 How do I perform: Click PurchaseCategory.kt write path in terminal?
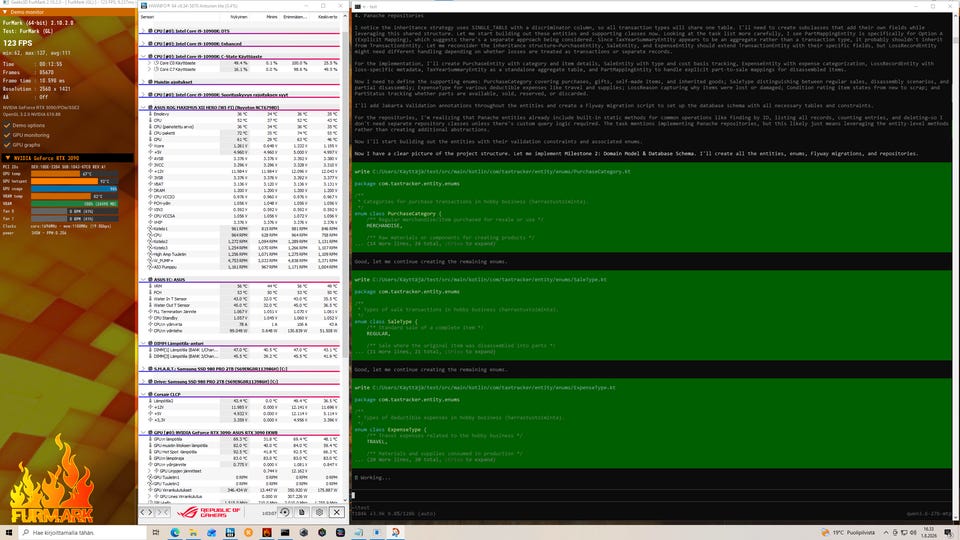point(501,171)
